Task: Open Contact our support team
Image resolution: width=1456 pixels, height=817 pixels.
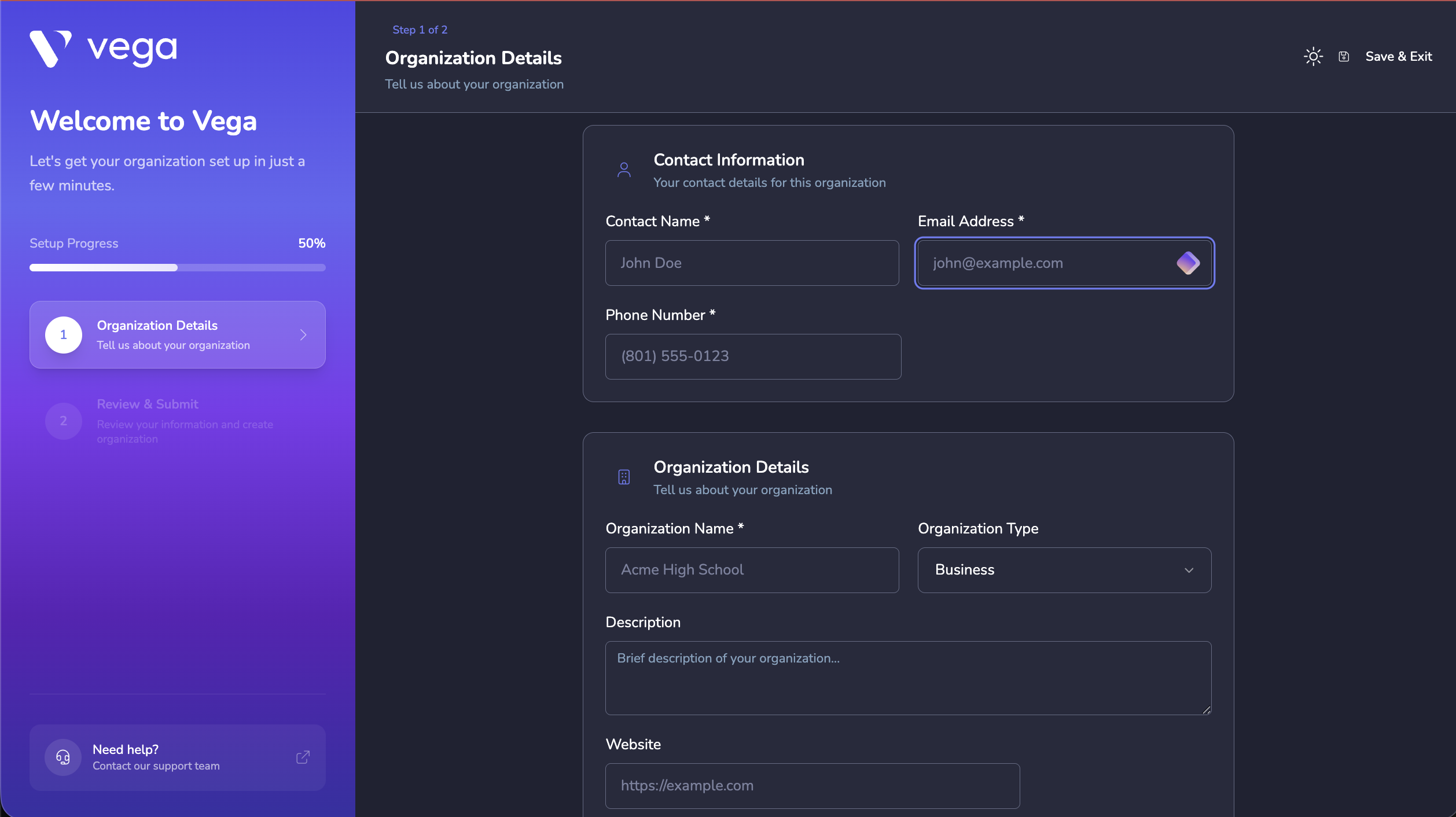Action: (156, 766)
